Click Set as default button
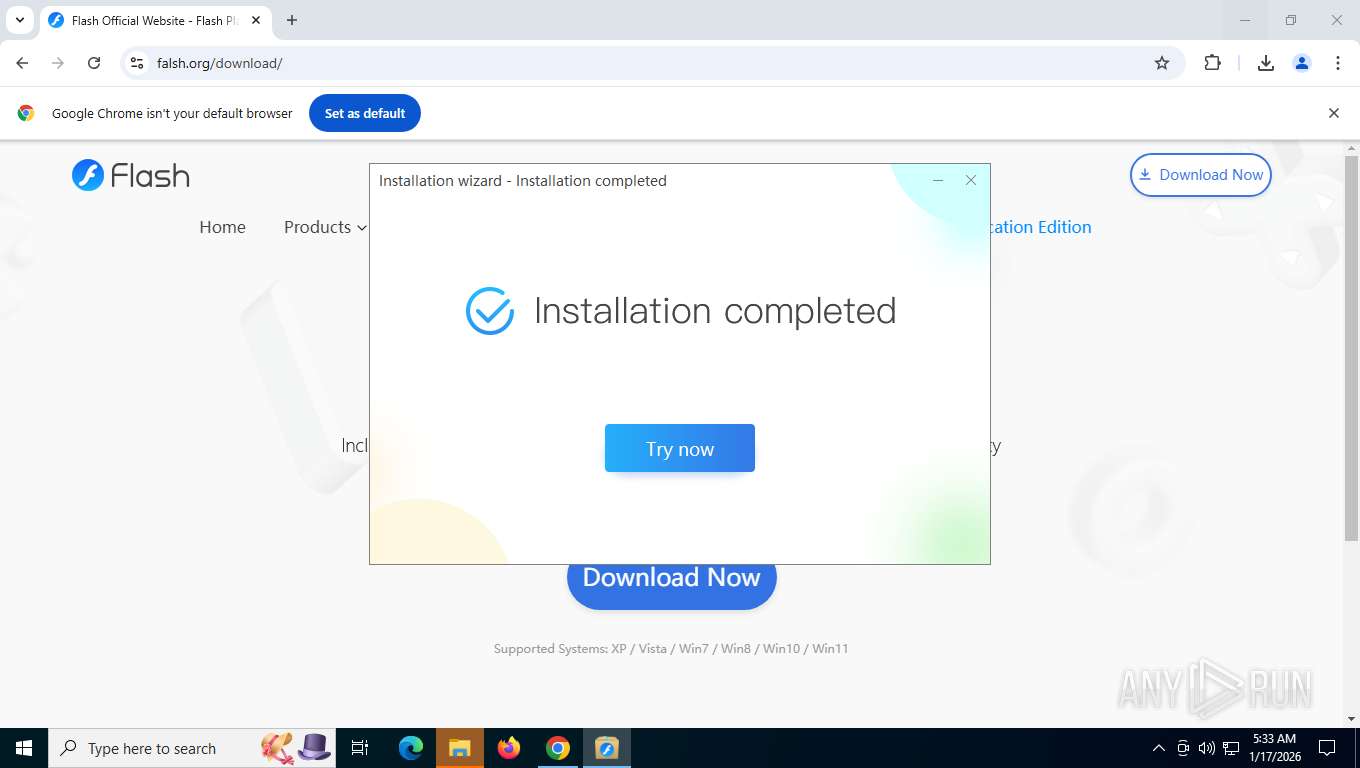 point(365,113)
